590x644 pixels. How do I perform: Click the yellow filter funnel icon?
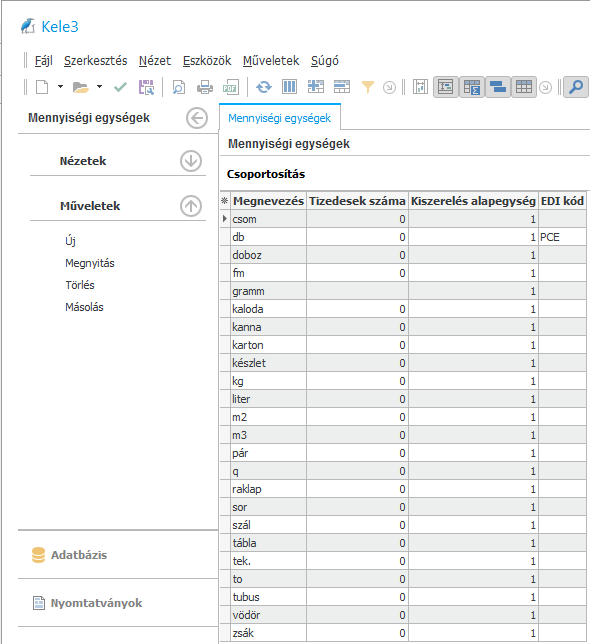367,87
